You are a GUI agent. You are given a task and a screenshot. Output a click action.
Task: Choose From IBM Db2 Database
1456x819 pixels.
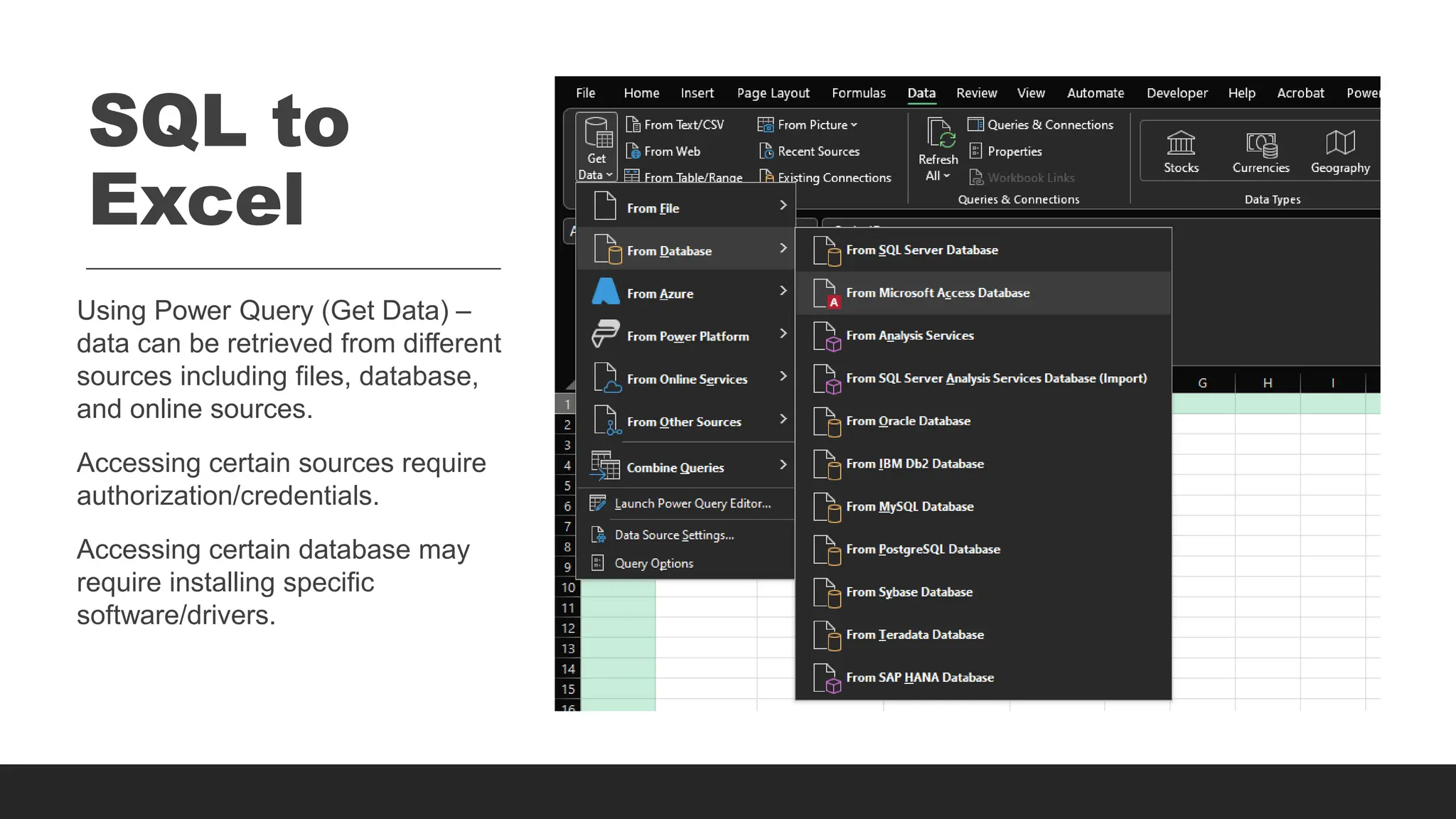pos(983,464)
